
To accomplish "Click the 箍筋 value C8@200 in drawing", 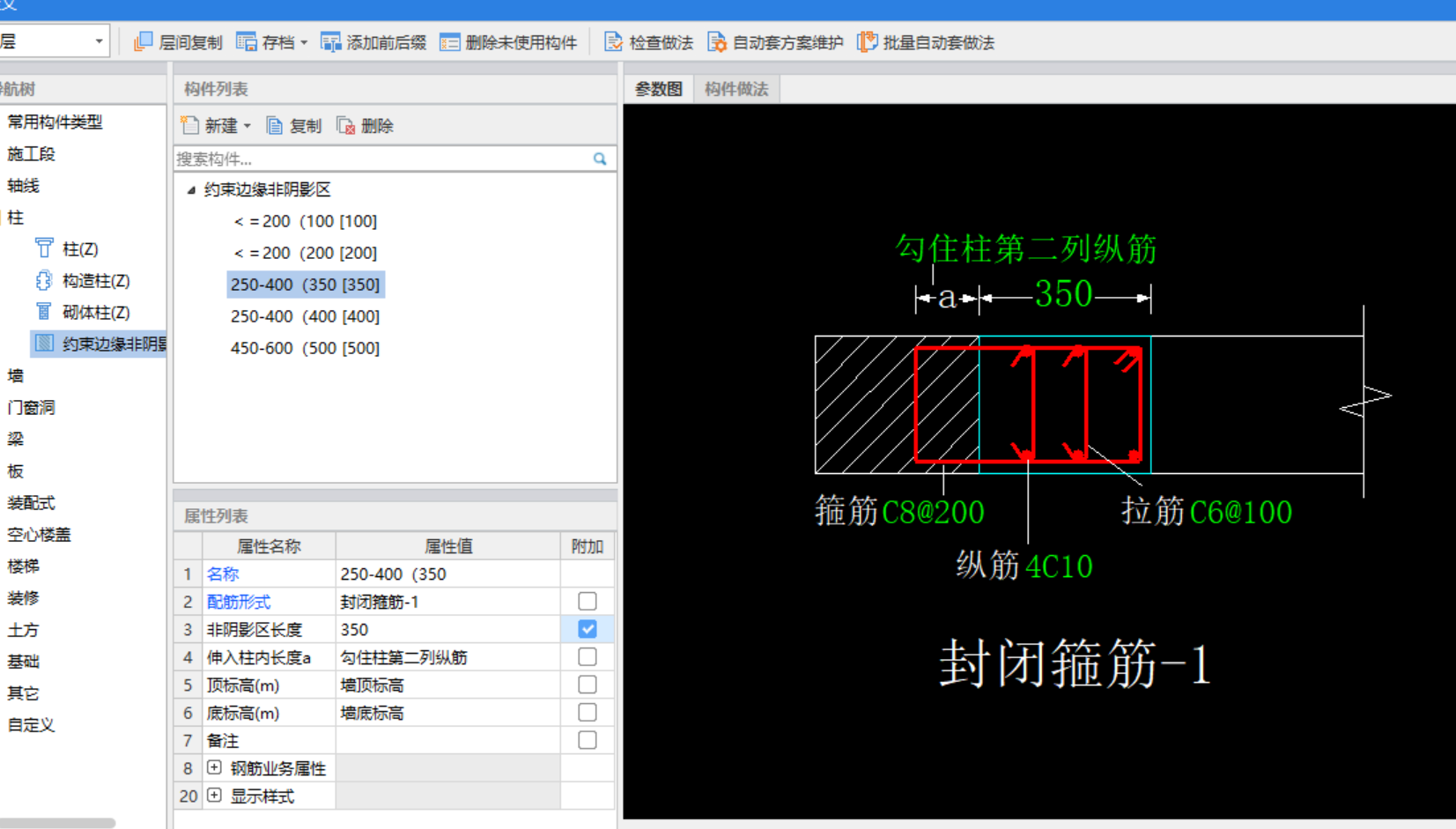I will pos(933,512).
